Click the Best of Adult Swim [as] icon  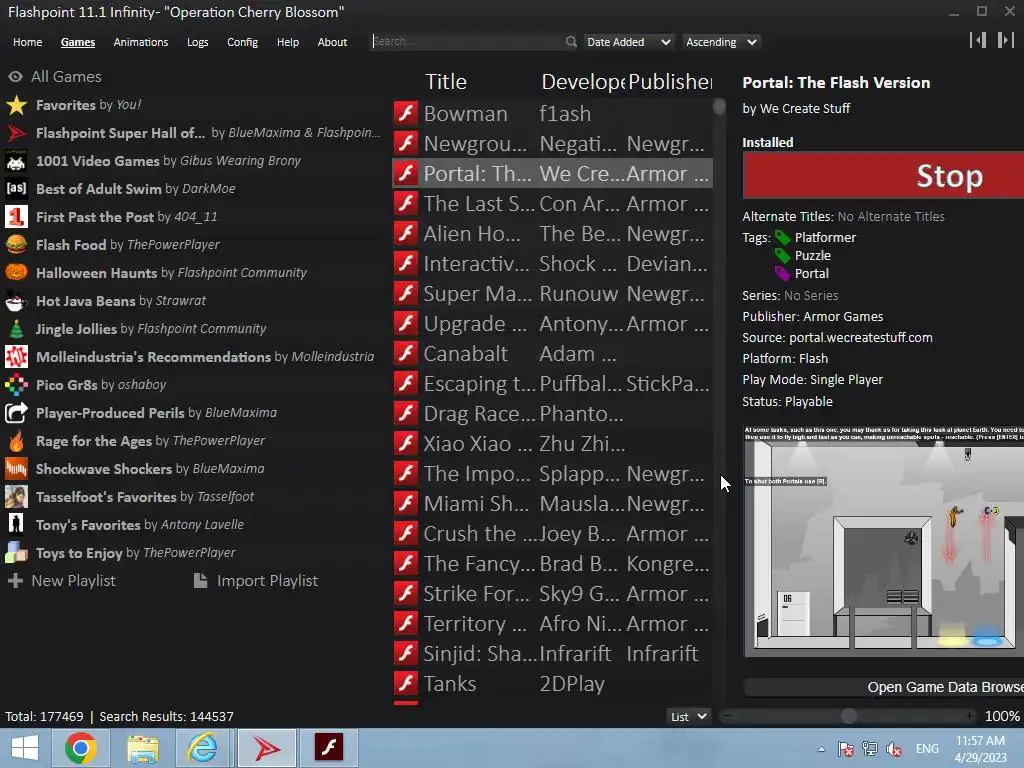click(x=16, y=189)
